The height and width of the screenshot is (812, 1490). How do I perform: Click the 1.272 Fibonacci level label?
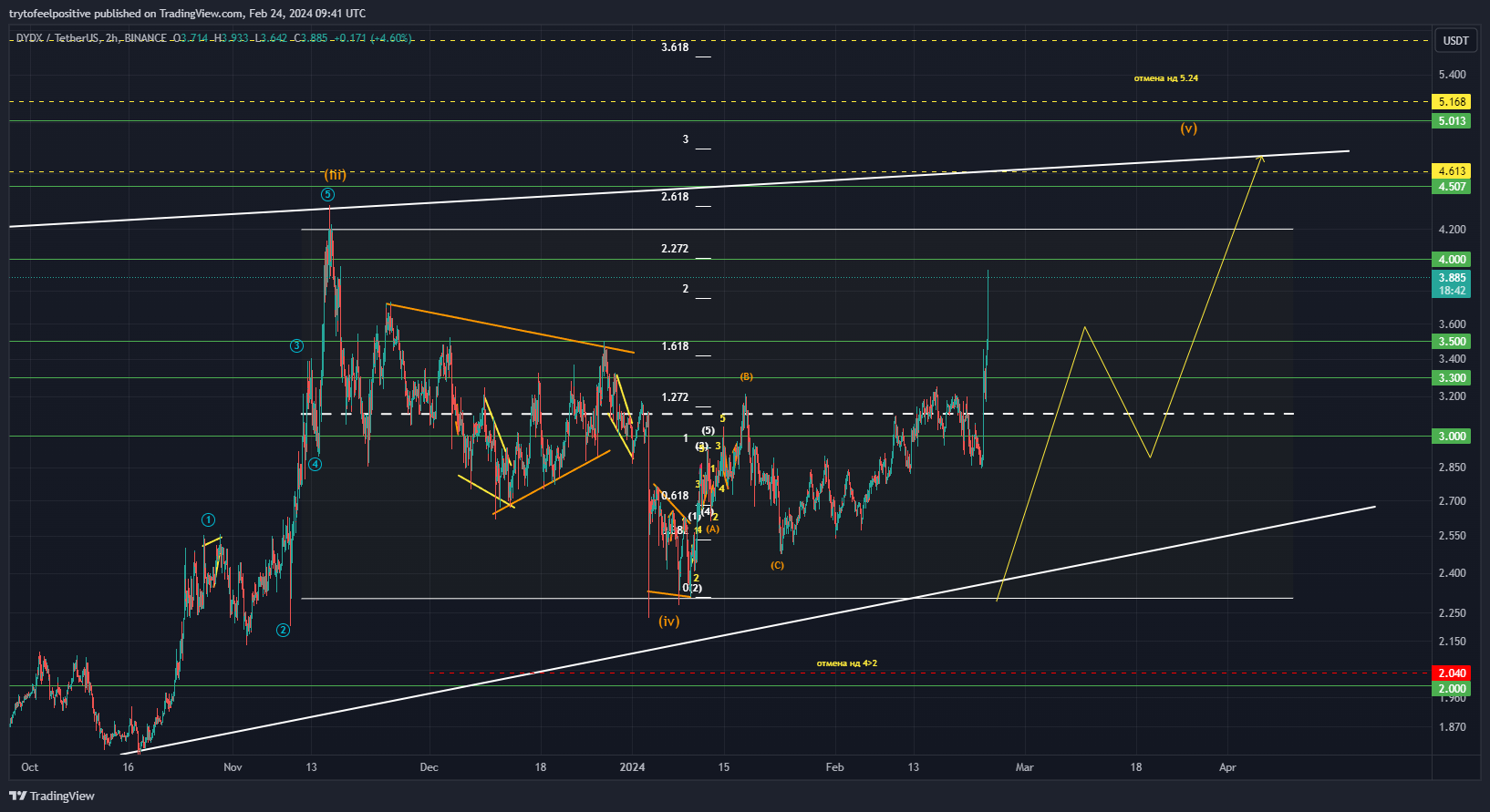pyautogui.click(x=675, y=397)
